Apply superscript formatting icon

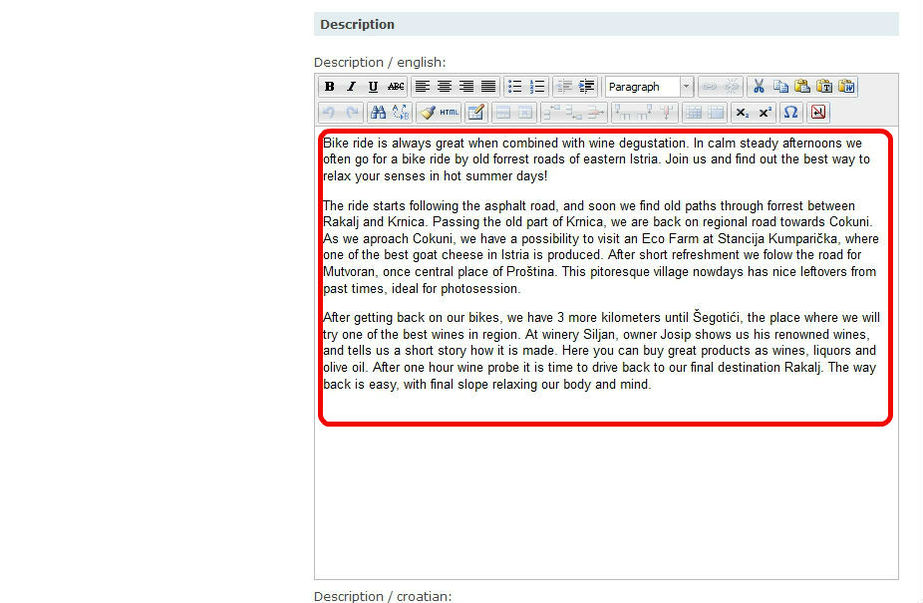(x=764, y=112)
